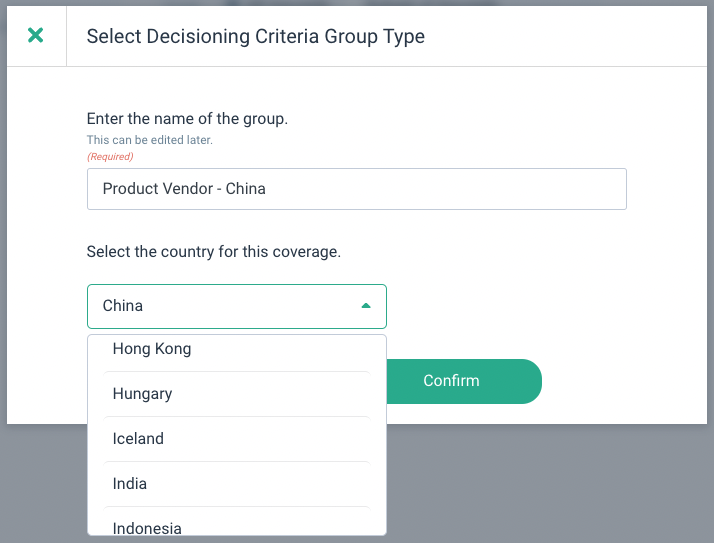
Task: Click the 'Product Vendor - China' text in the field
Action: 184,188
